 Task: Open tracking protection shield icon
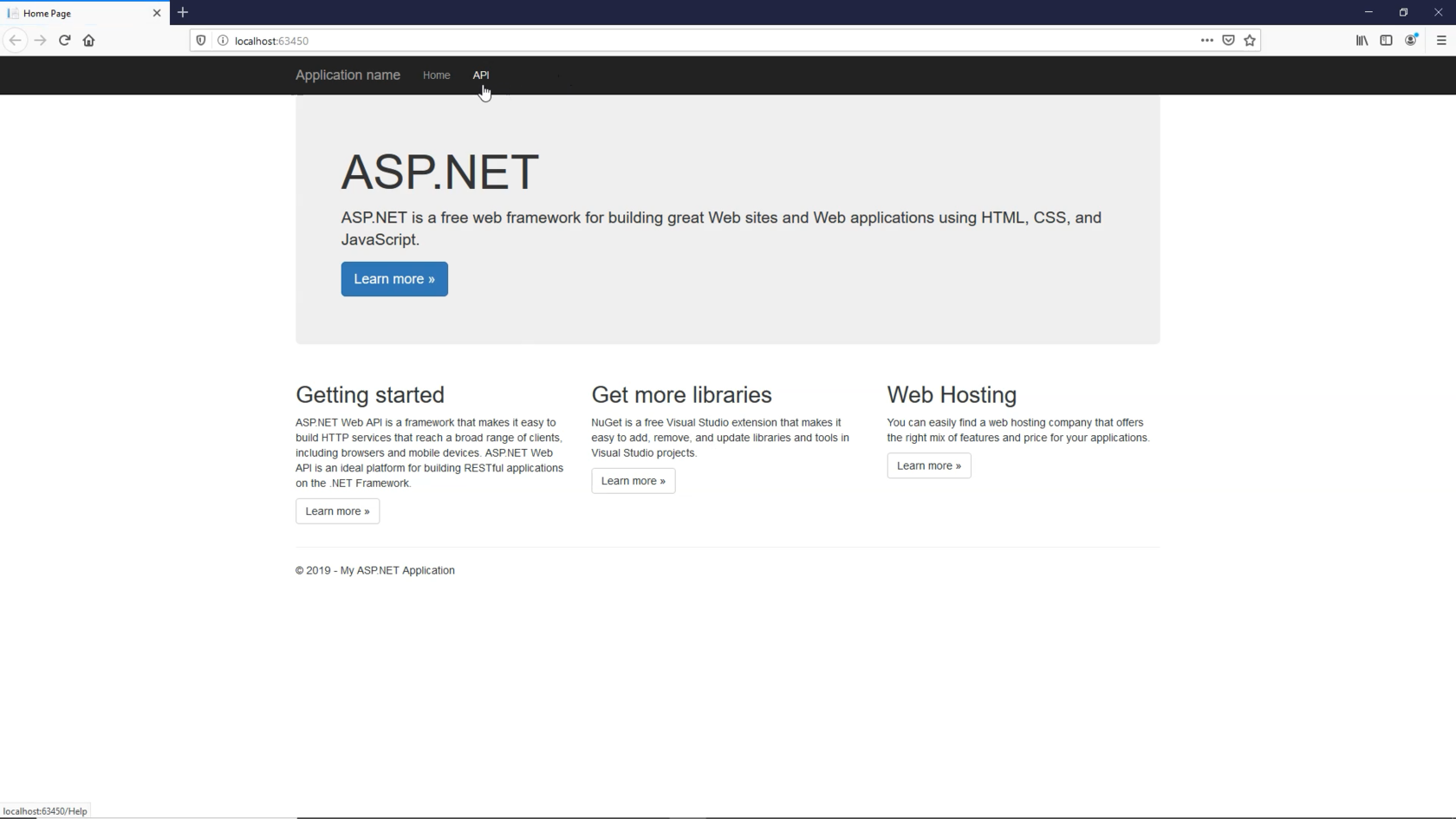(201, 41)
